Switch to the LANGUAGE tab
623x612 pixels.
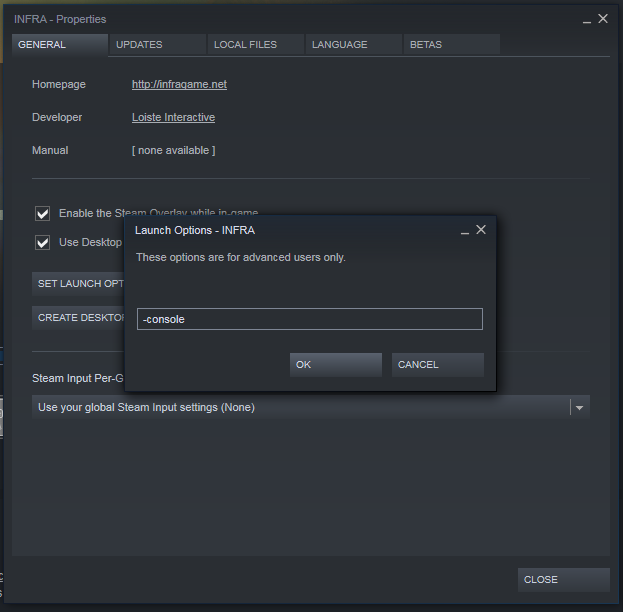(354, 45)
